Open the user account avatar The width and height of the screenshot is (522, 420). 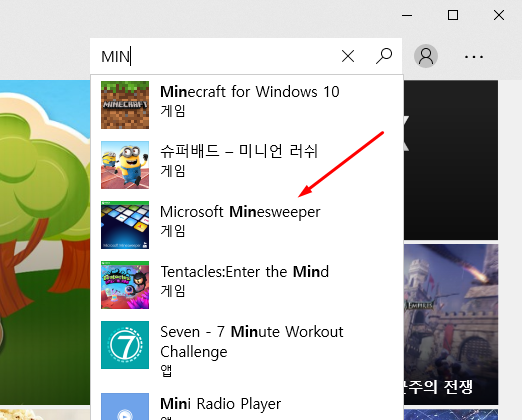point(426,56)
